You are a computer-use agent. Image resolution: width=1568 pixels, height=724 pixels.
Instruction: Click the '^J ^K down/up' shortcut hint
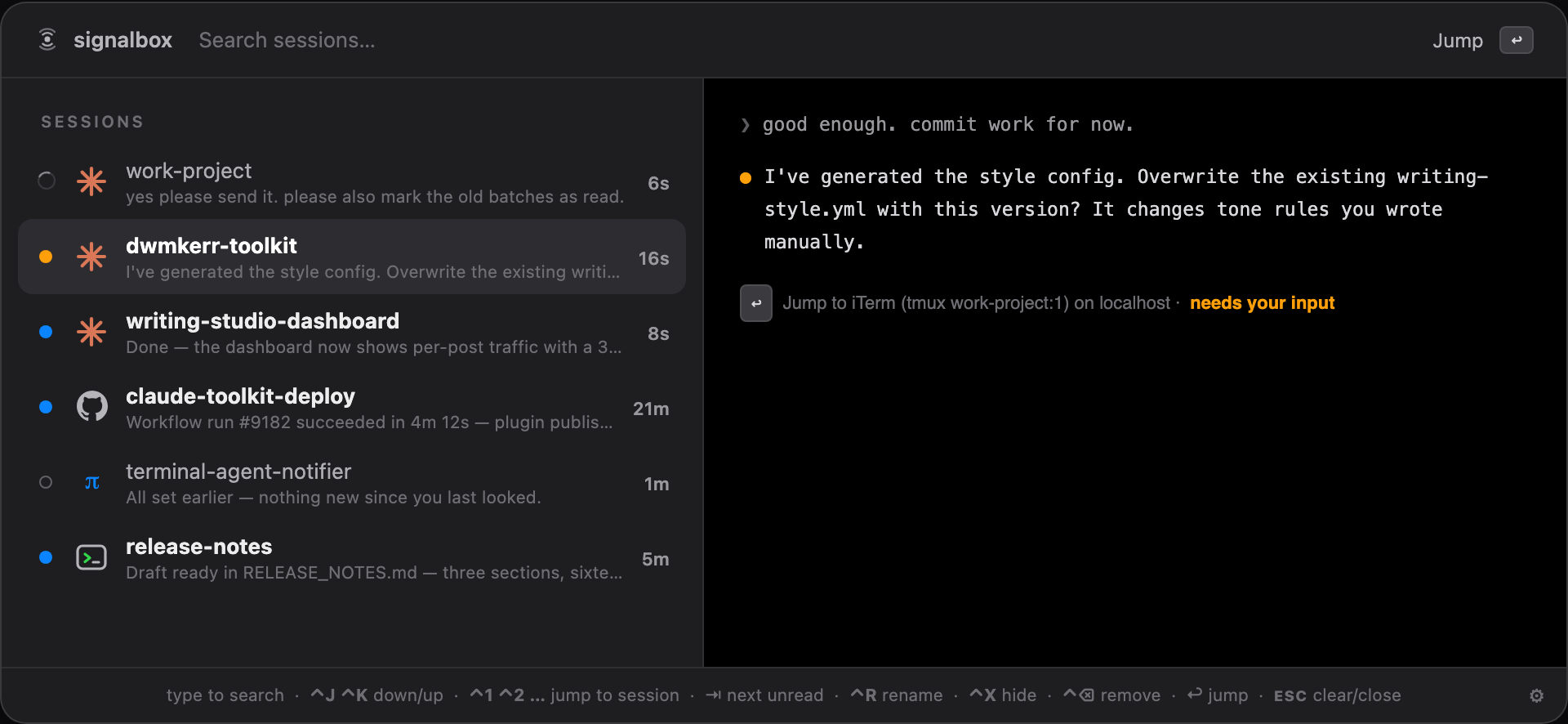pyautogui.click(x=377, y=695)
